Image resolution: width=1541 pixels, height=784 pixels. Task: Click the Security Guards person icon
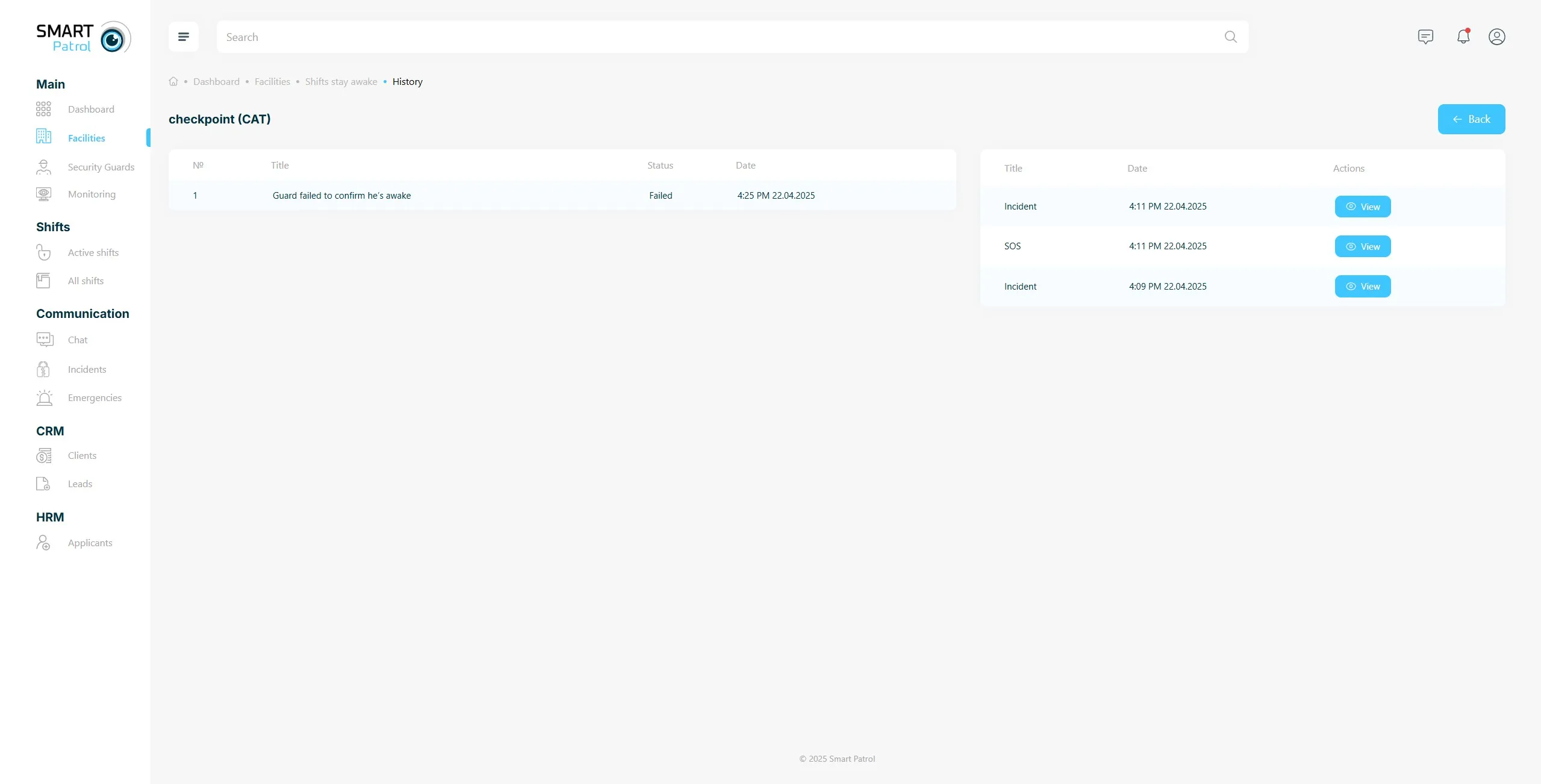coord(43,167)
